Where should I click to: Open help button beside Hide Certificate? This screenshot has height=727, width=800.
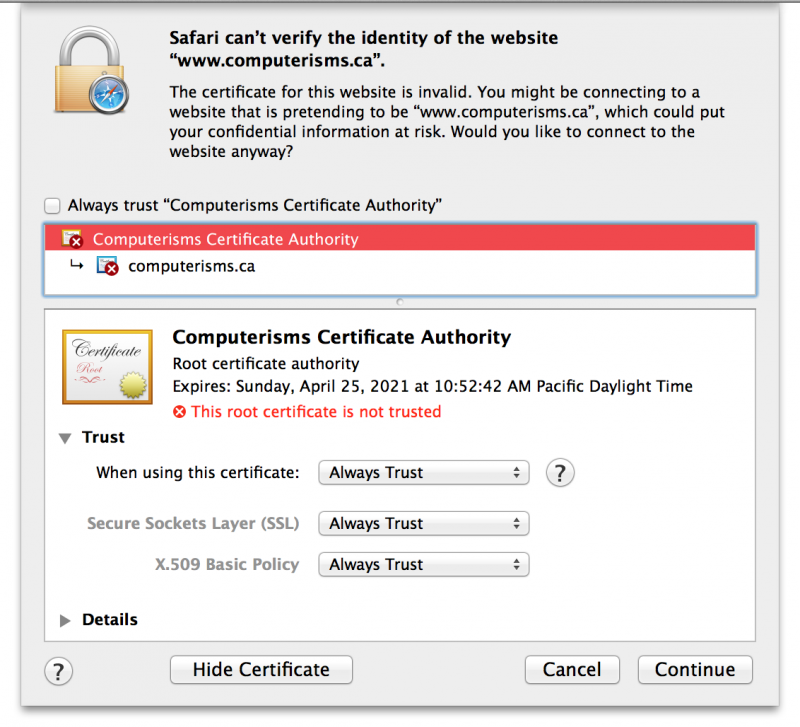click(x=58, y=671)
